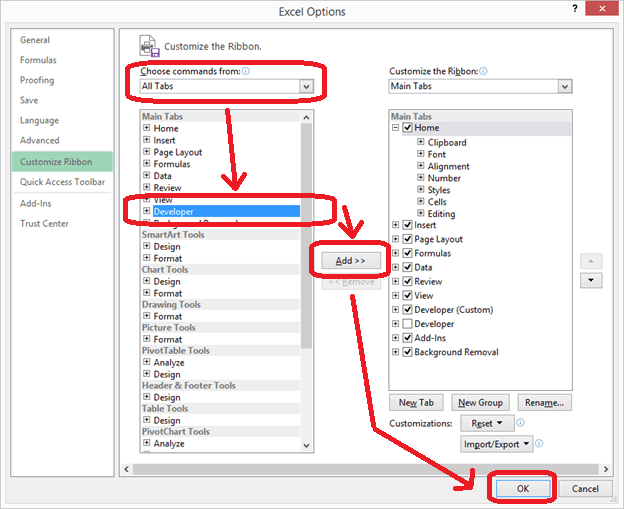Image resolution: width=624 pixels, height=509 pixels.
Task: Uncheck the Insert tab checkbox
Action: pos(407,225)
